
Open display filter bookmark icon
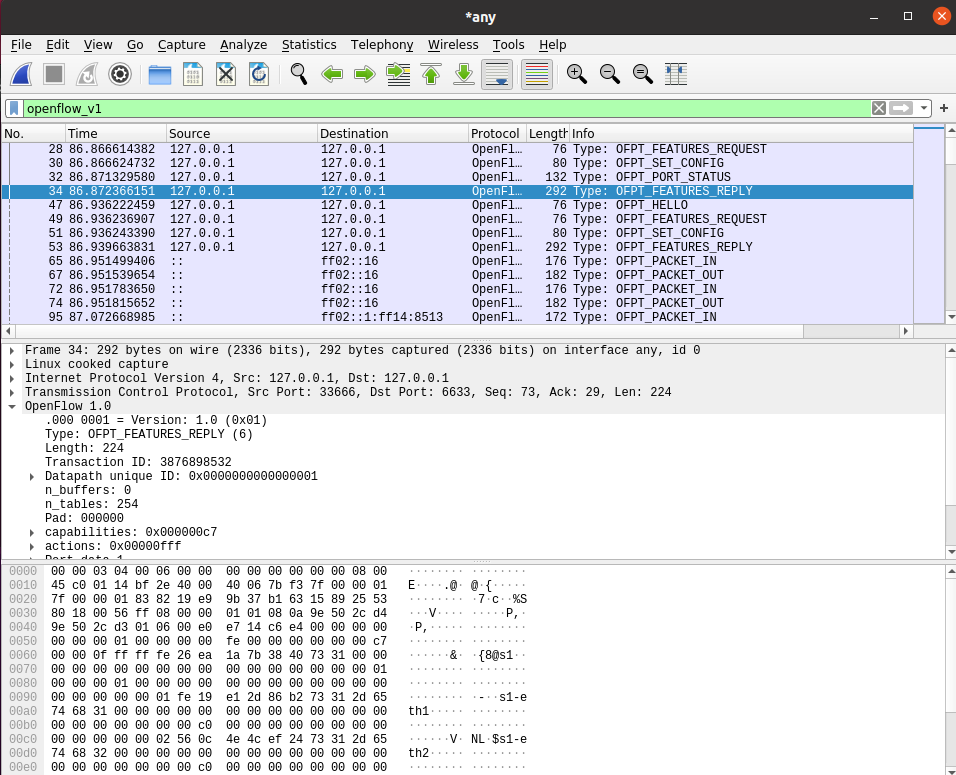[x=15, y=109]
